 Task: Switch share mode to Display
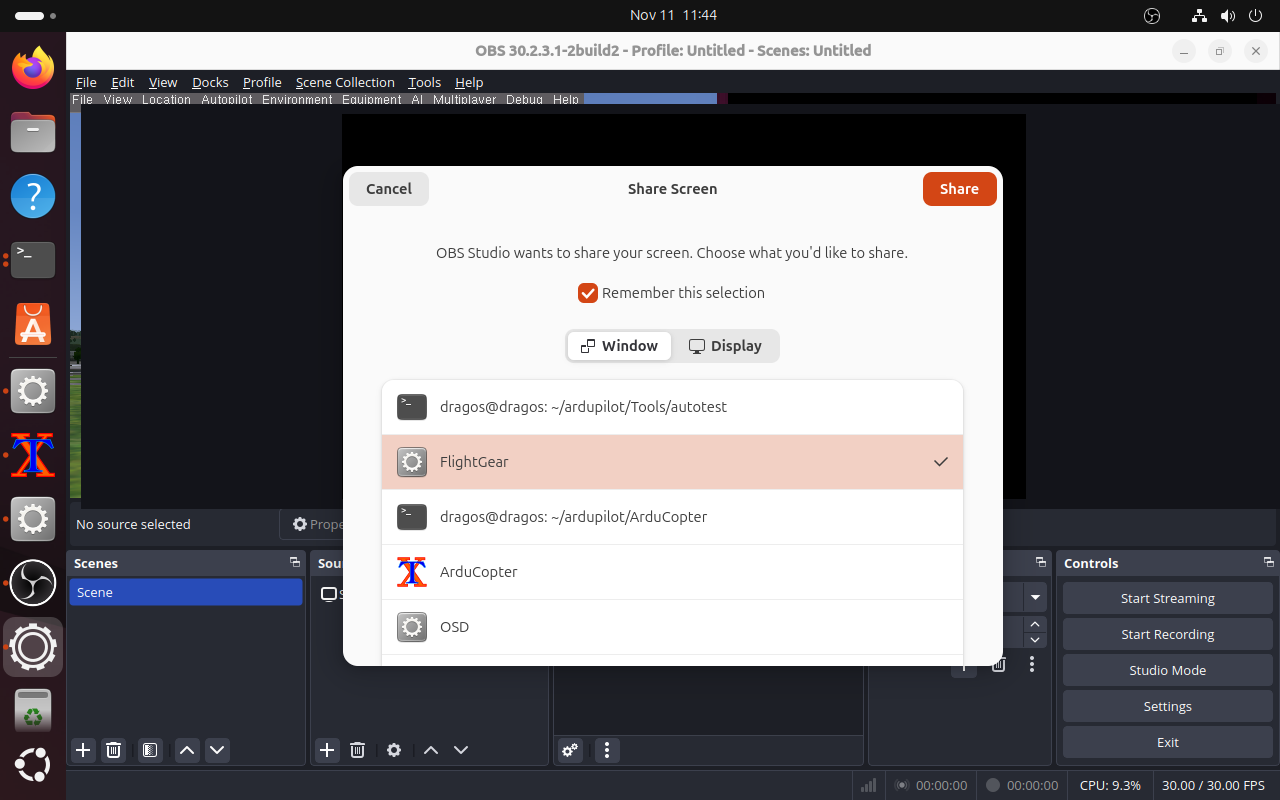725,346
